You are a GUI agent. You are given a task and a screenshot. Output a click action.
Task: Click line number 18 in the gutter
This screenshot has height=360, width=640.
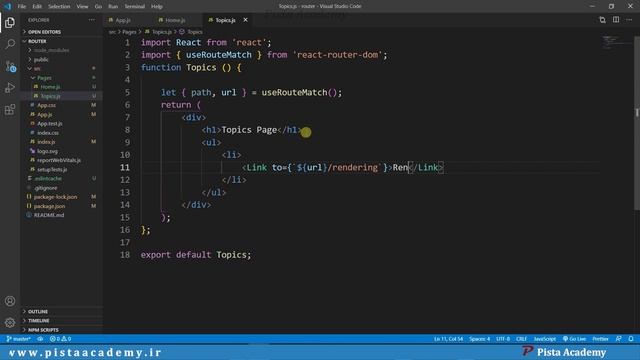pyautogui.click(x=125, y=255)
